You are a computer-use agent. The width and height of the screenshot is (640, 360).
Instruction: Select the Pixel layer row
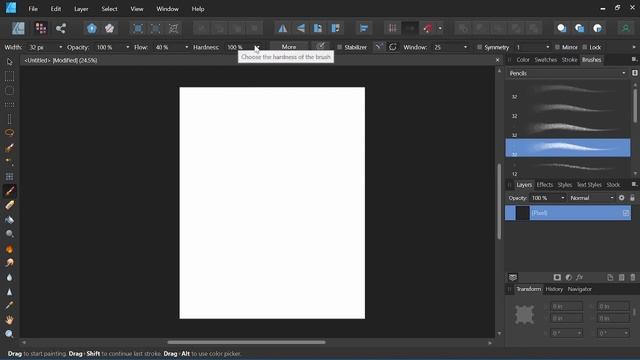tap(568, 213)
